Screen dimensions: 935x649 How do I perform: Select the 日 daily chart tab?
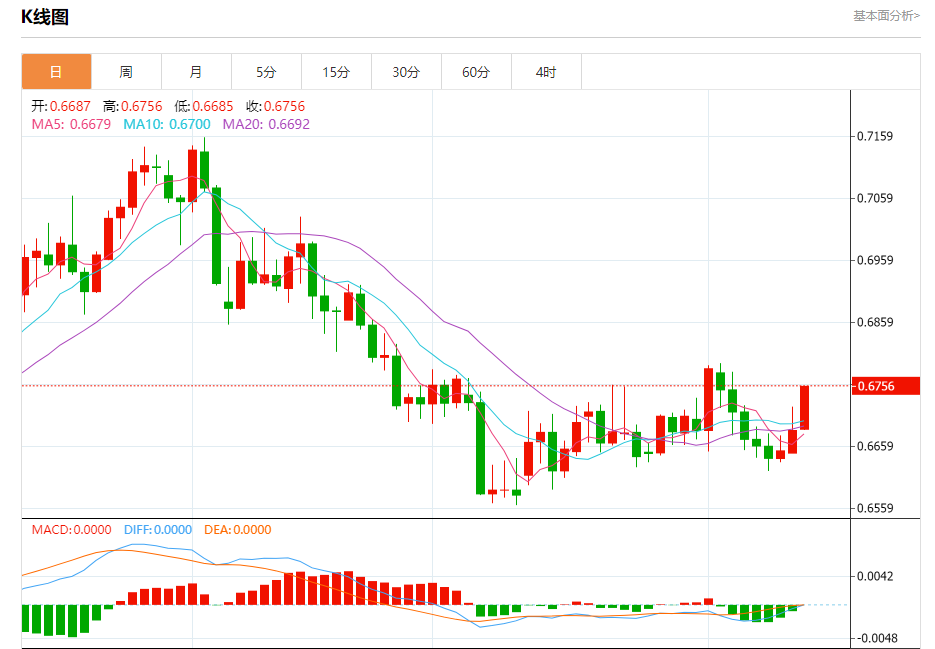click(x=56, y=72)
